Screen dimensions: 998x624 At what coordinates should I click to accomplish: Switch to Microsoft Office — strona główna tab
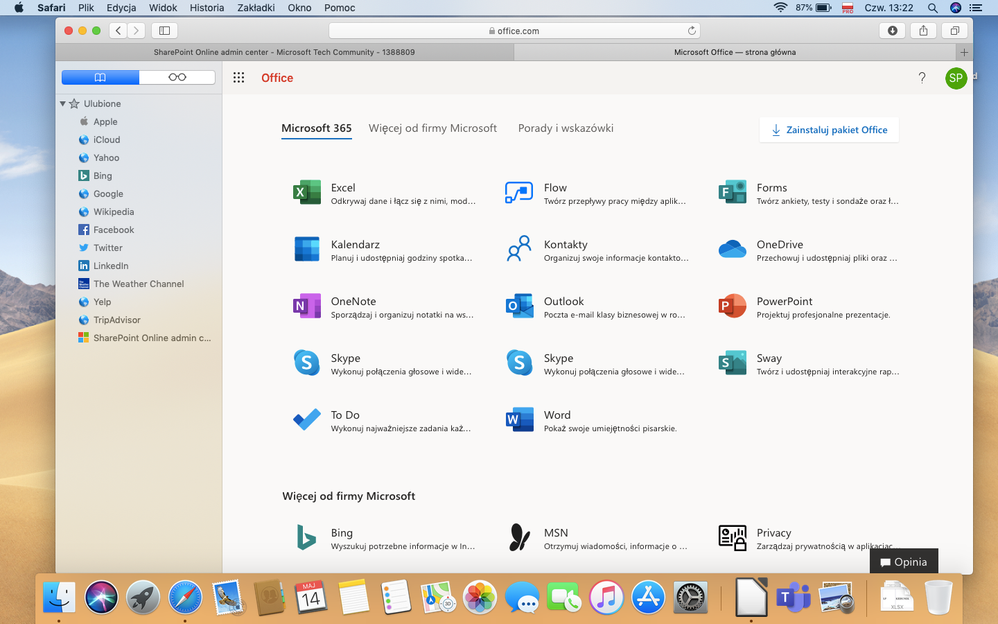(734, 52)
